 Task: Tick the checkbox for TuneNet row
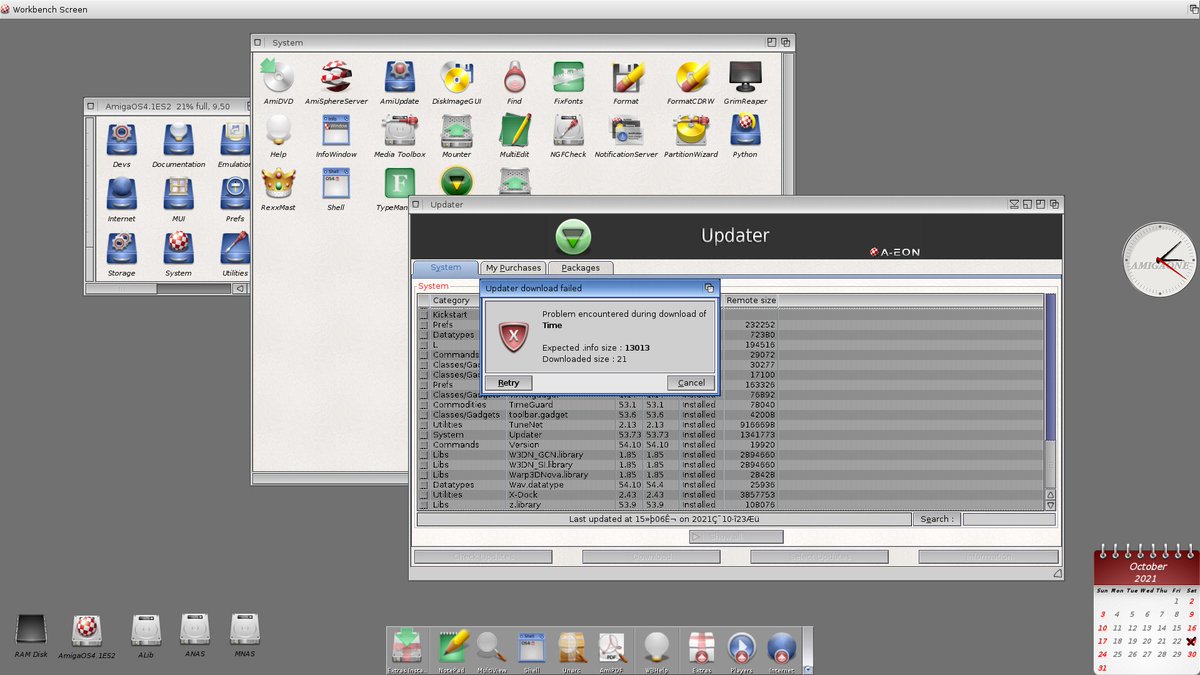(x=424, y=425)
